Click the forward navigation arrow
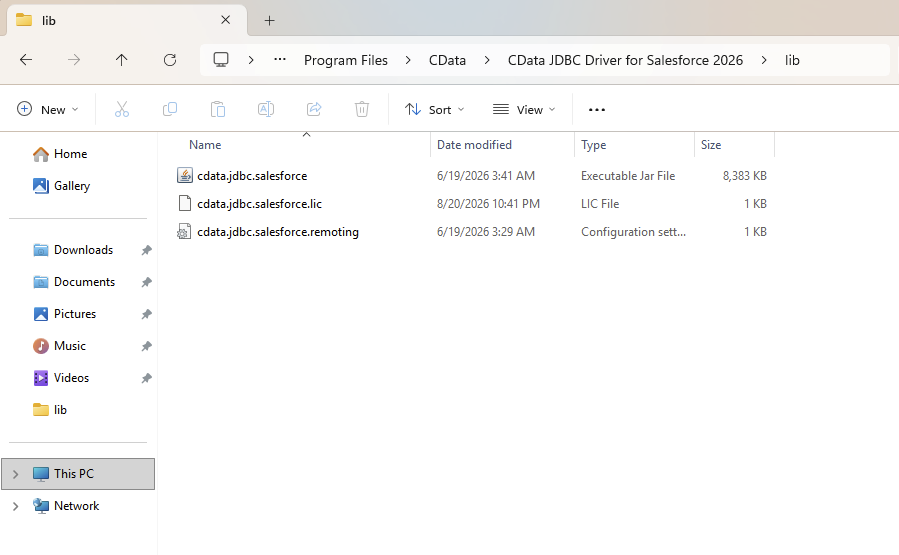899x555 pixels. point(74,60)
